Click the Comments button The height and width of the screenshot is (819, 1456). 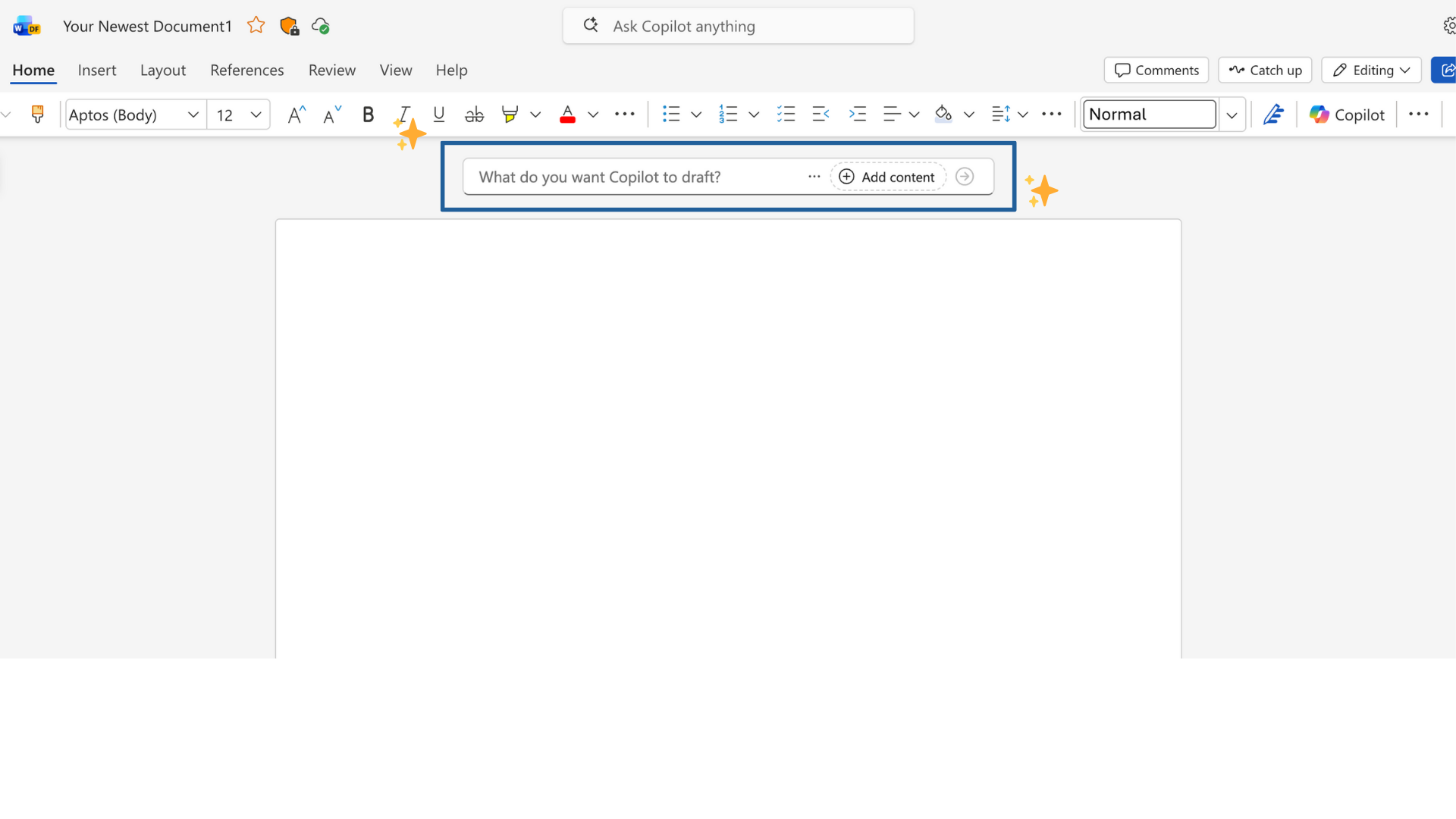click(x=1156, y=70)
